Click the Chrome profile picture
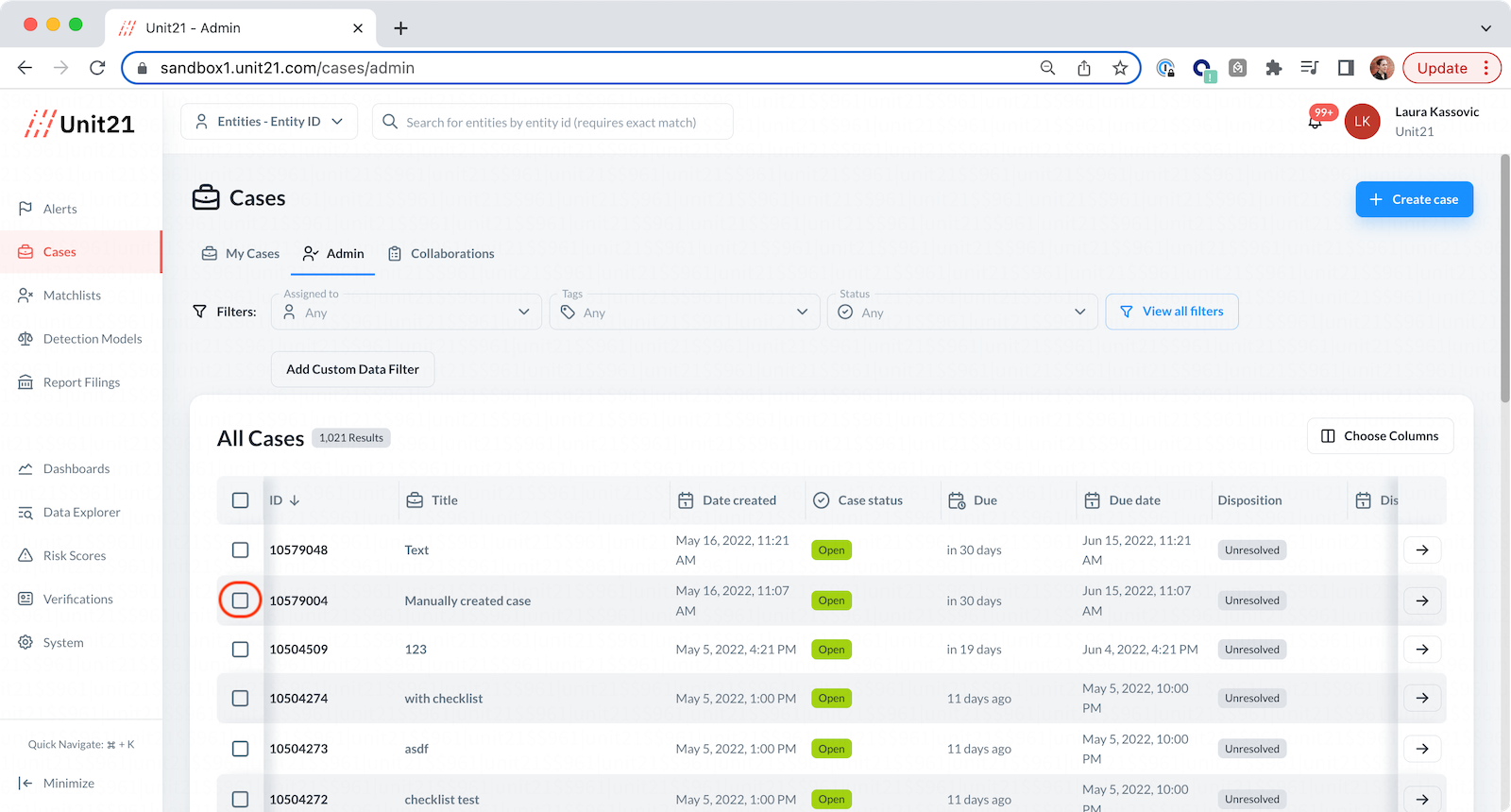Viewport: 1511px width, 812px height. click(x=1382, y=68)
